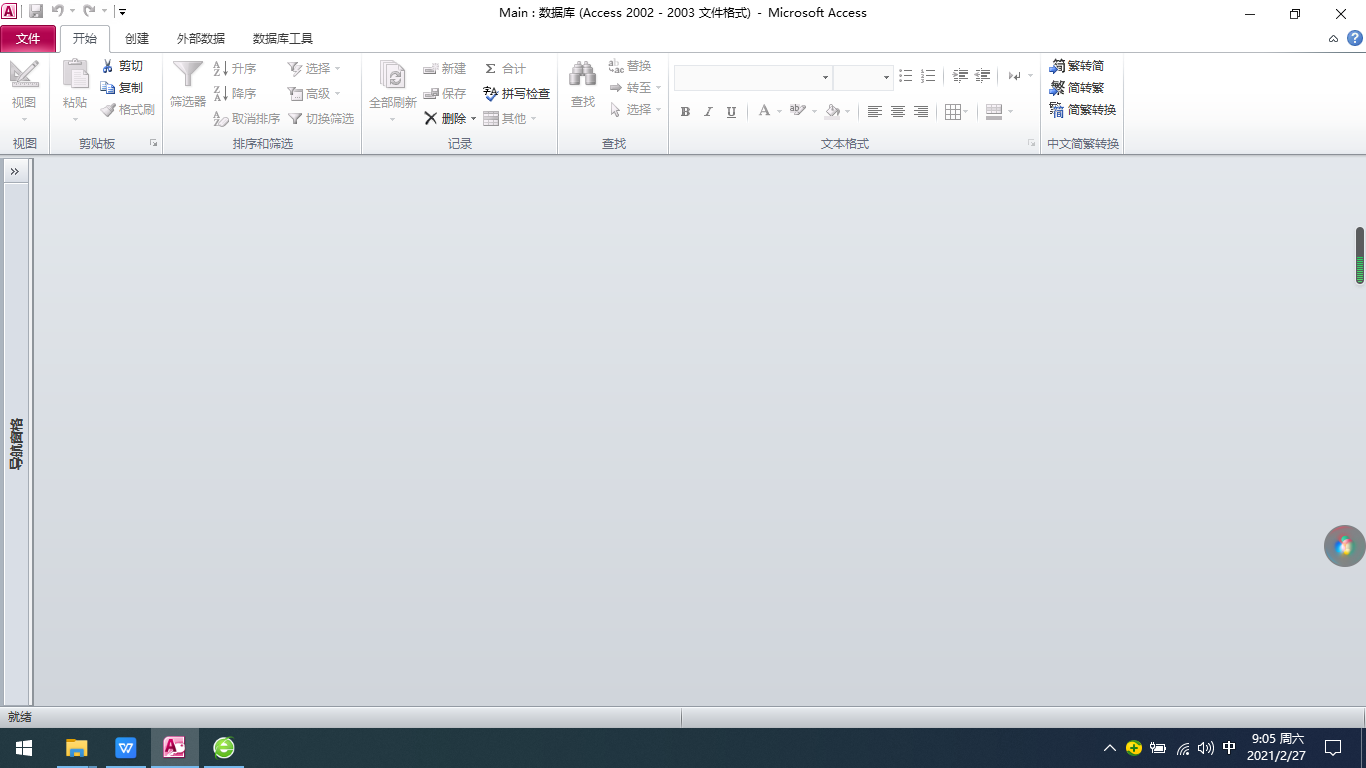The image size is (1366, 768).
Task: Click the background fill color bucket
Action: [x=832, y=112]
